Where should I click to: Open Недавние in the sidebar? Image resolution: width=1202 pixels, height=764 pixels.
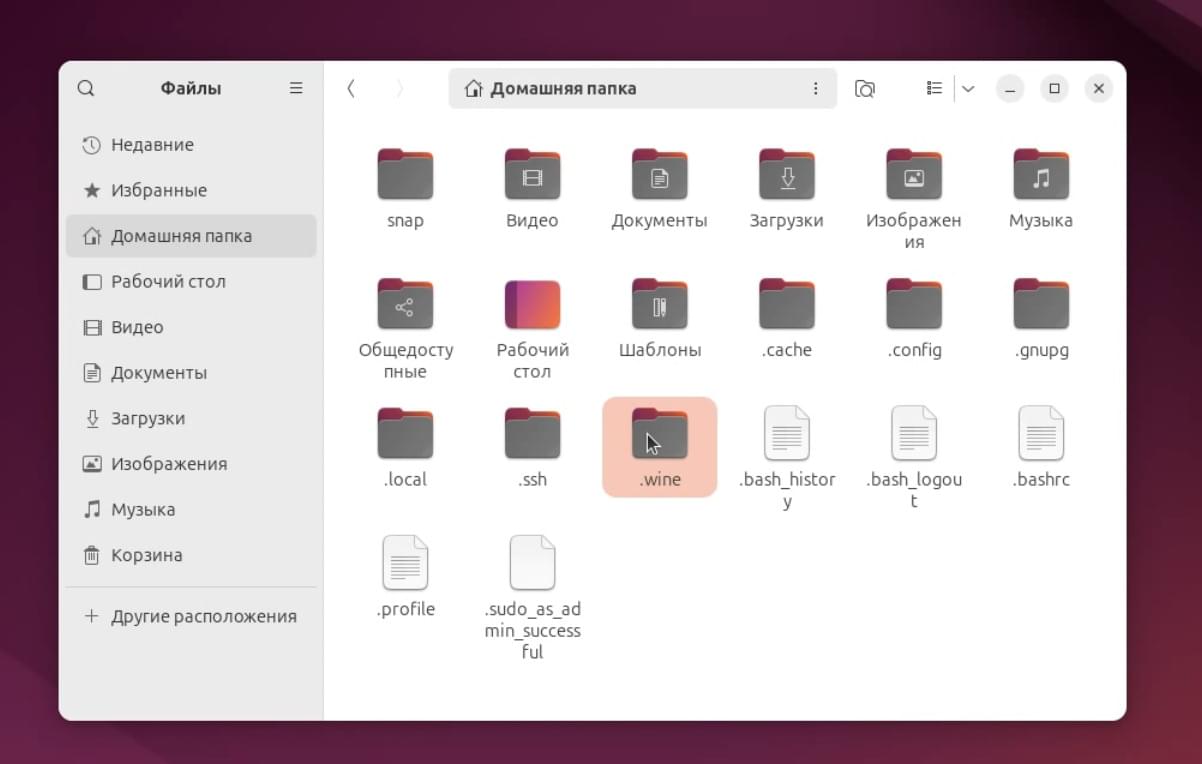(191, 145)
